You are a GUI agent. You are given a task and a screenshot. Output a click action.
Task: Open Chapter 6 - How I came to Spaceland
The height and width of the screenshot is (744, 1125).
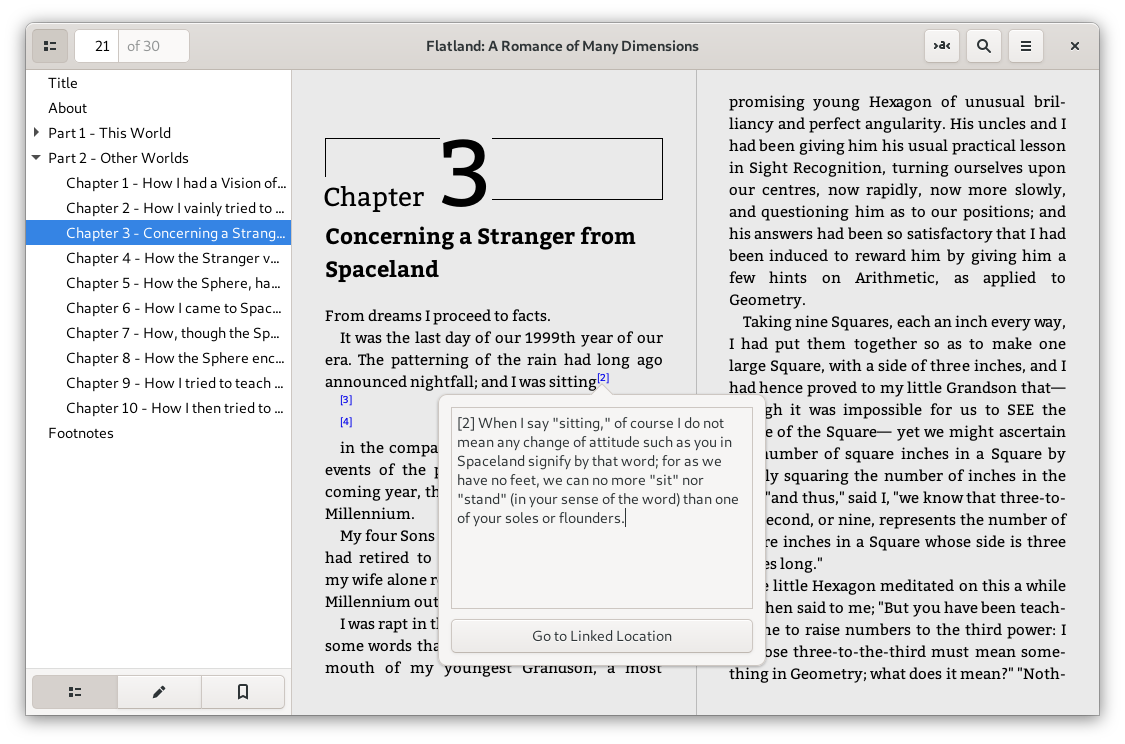[159, 308]
